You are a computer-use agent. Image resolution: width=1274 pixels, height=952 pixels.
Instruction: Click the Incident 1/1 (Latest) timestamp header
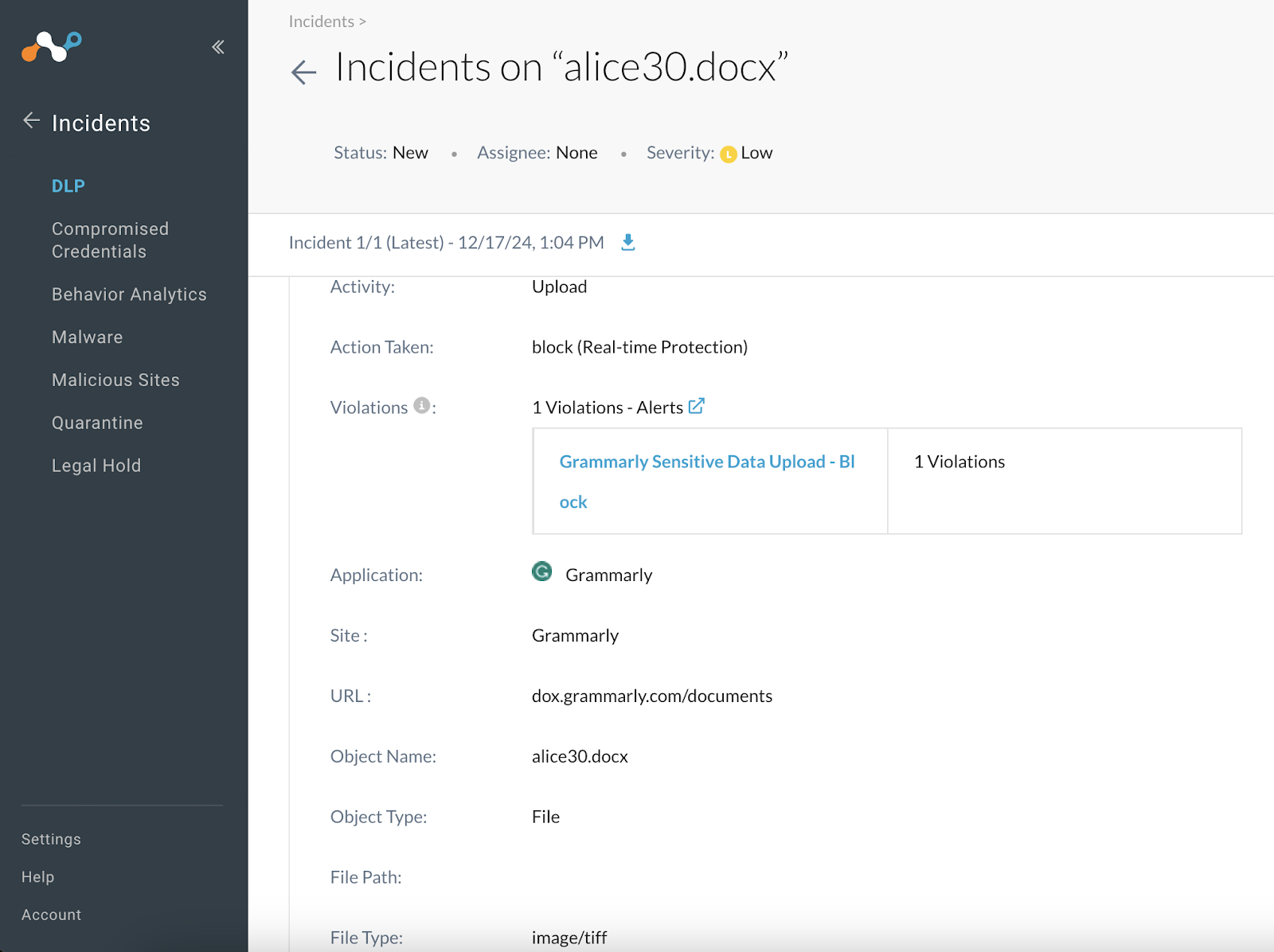[x=447, y=243]
